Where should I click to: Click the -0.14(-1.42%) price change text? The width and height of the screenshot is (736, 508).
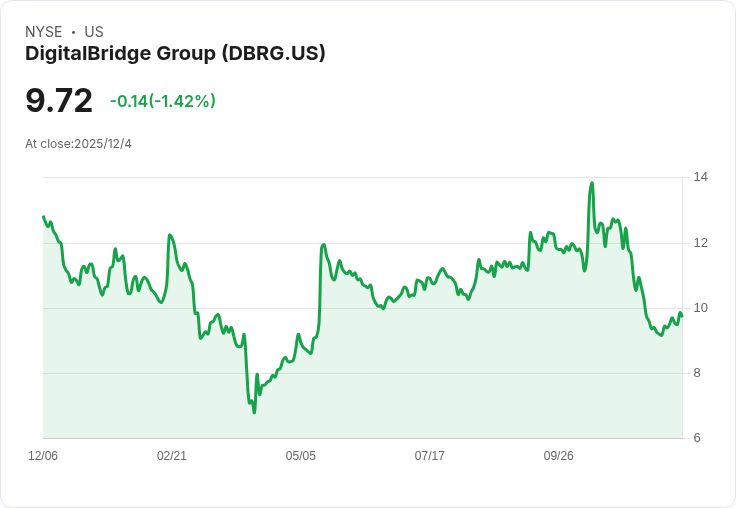click(162, 101)
